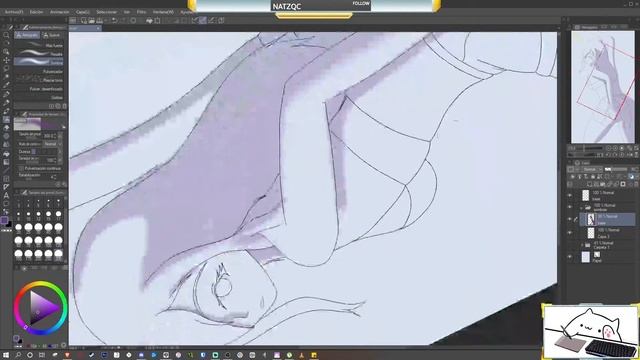Click the delete sub tool trash icon
This screenshot has width=640, height=360.
[x=64, y=106]
